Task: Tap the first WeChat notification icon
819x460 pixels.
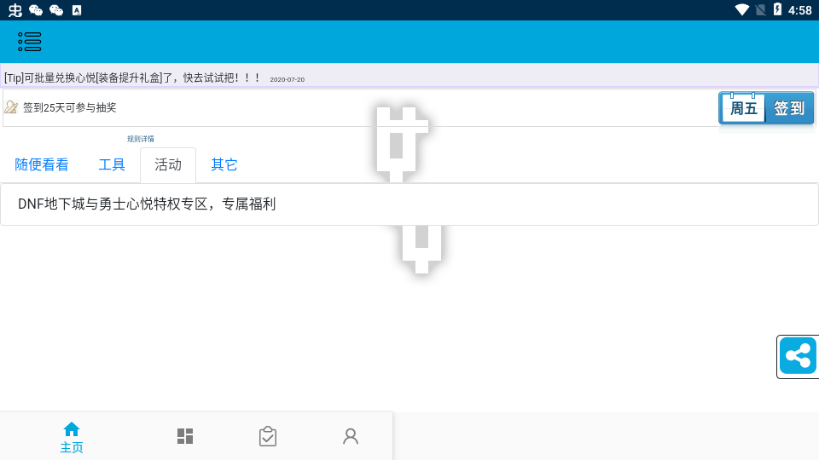Action: 36,10
